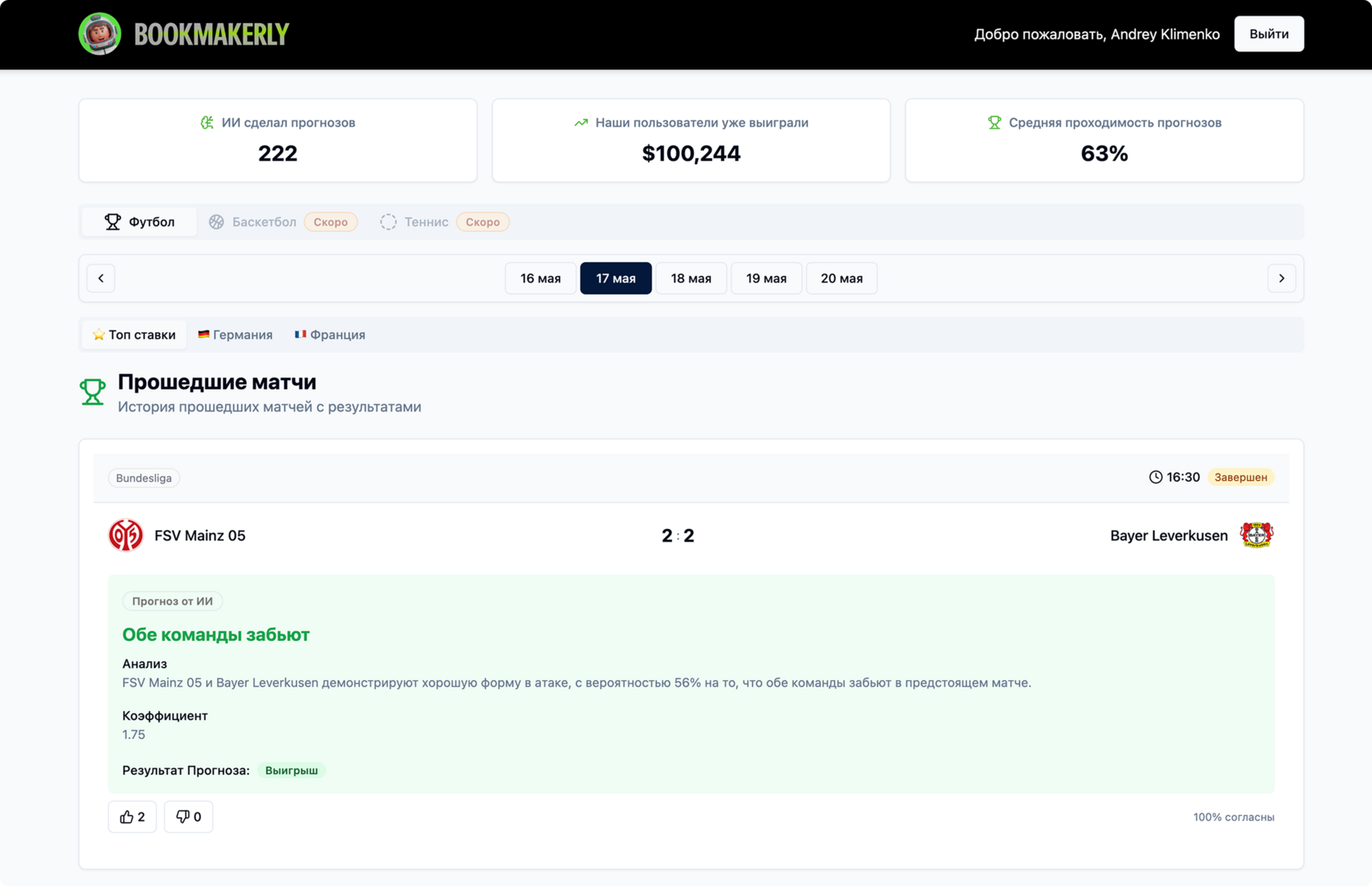The width and height of the screenshot is (1372, 886).
Task: Click the trophy icon in Футбол tab
Action: point(113,222)
